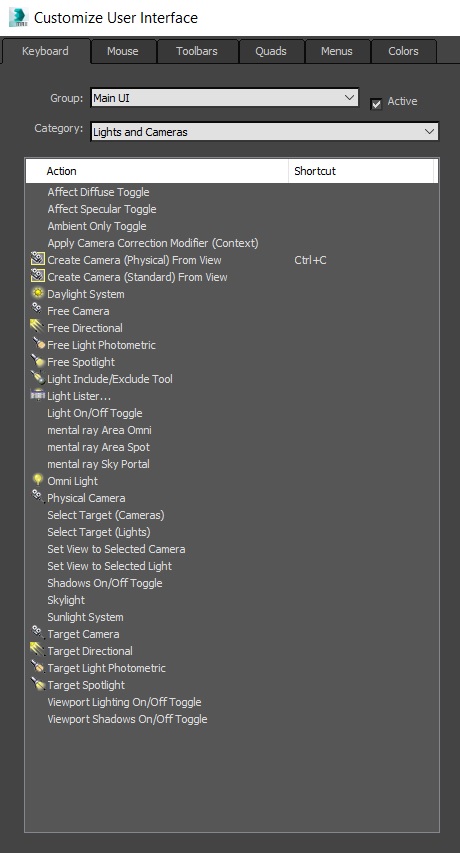Screen dimensions: 460x853
Task: Click the Create Camera (Standard) From View icon
Action: 38,276
